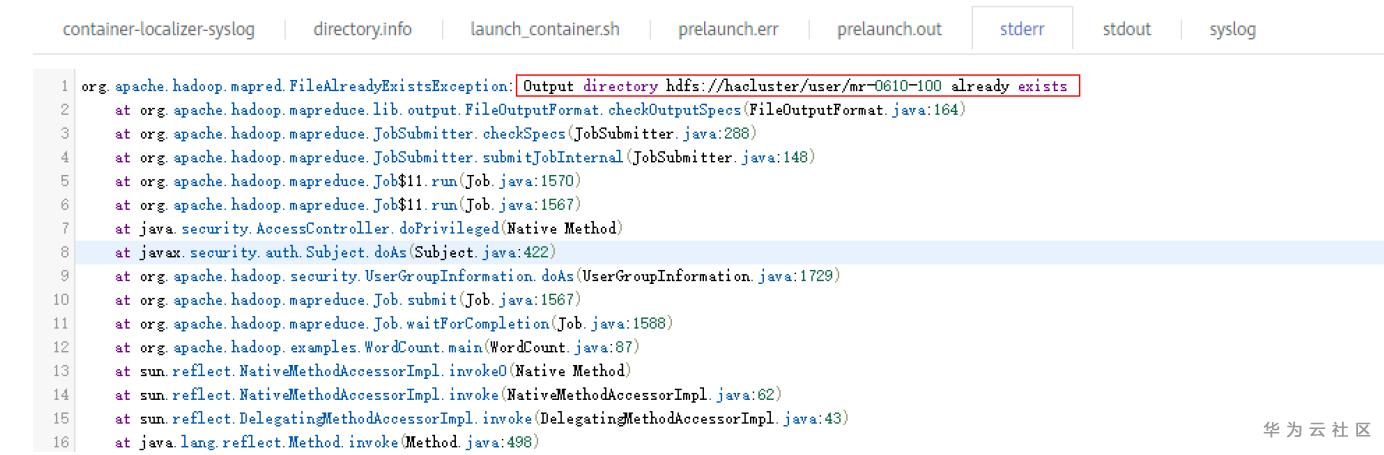Screen dimensions: 1384x455
Task: Click the JobSubmitter.checkSpecs stack line
Action: click(x=436, y=132)
